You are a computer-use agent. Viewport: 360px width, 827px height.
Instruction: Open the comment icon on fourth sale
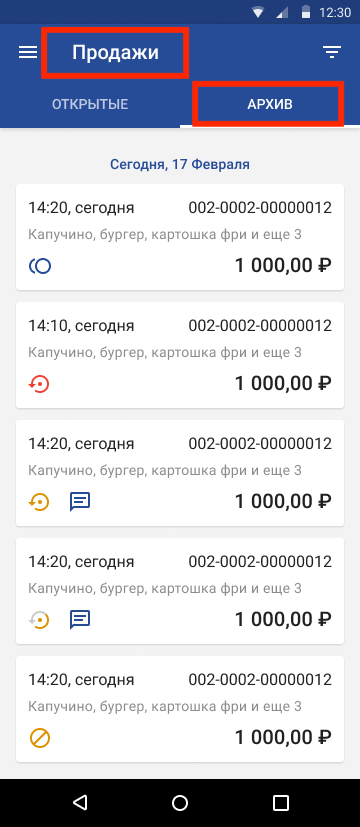point(80,620)
